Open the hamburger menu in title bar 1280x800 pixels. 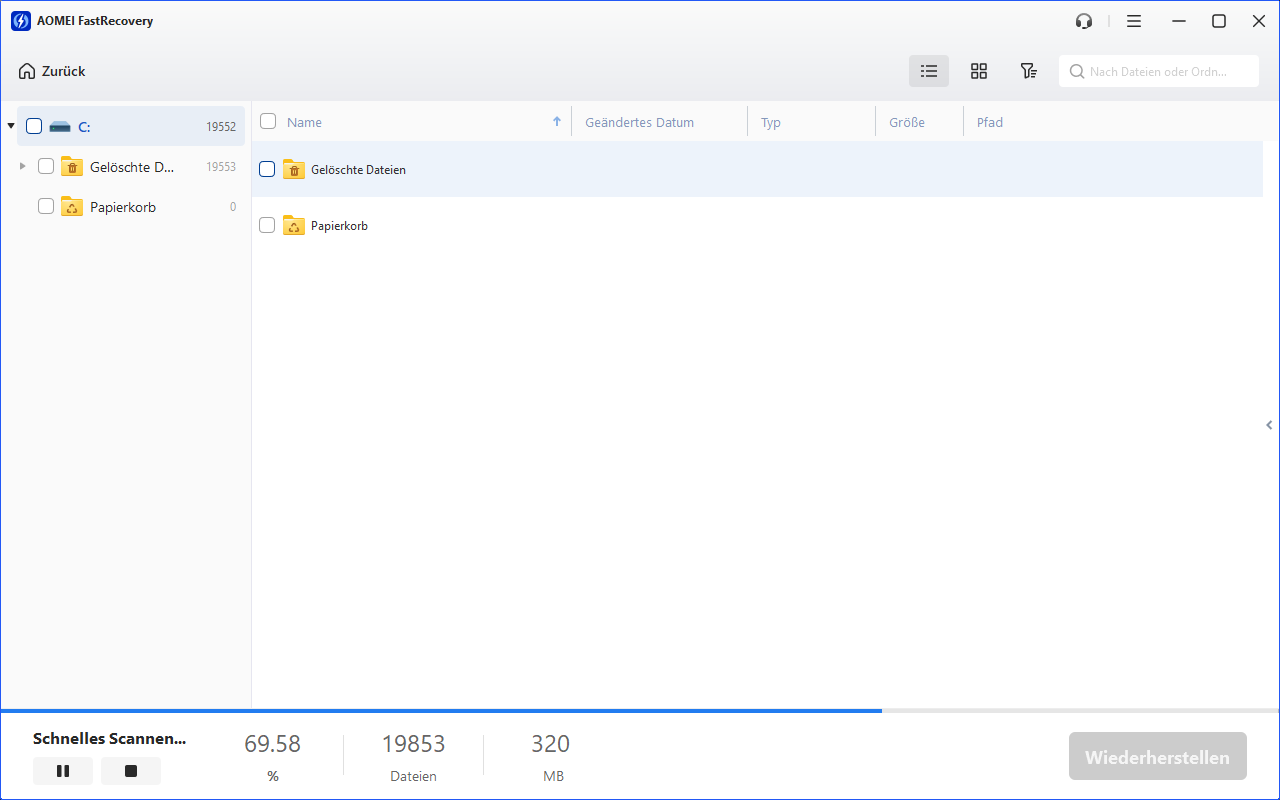tap(1133, 21)
